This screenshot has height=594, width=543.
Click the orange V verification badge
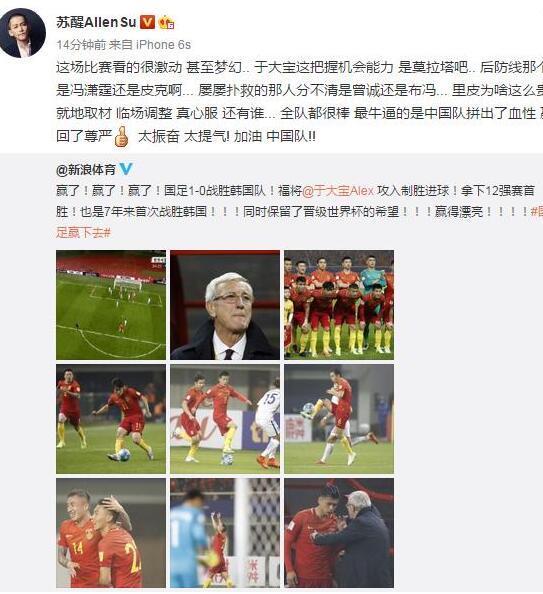(x=147, y=22)
